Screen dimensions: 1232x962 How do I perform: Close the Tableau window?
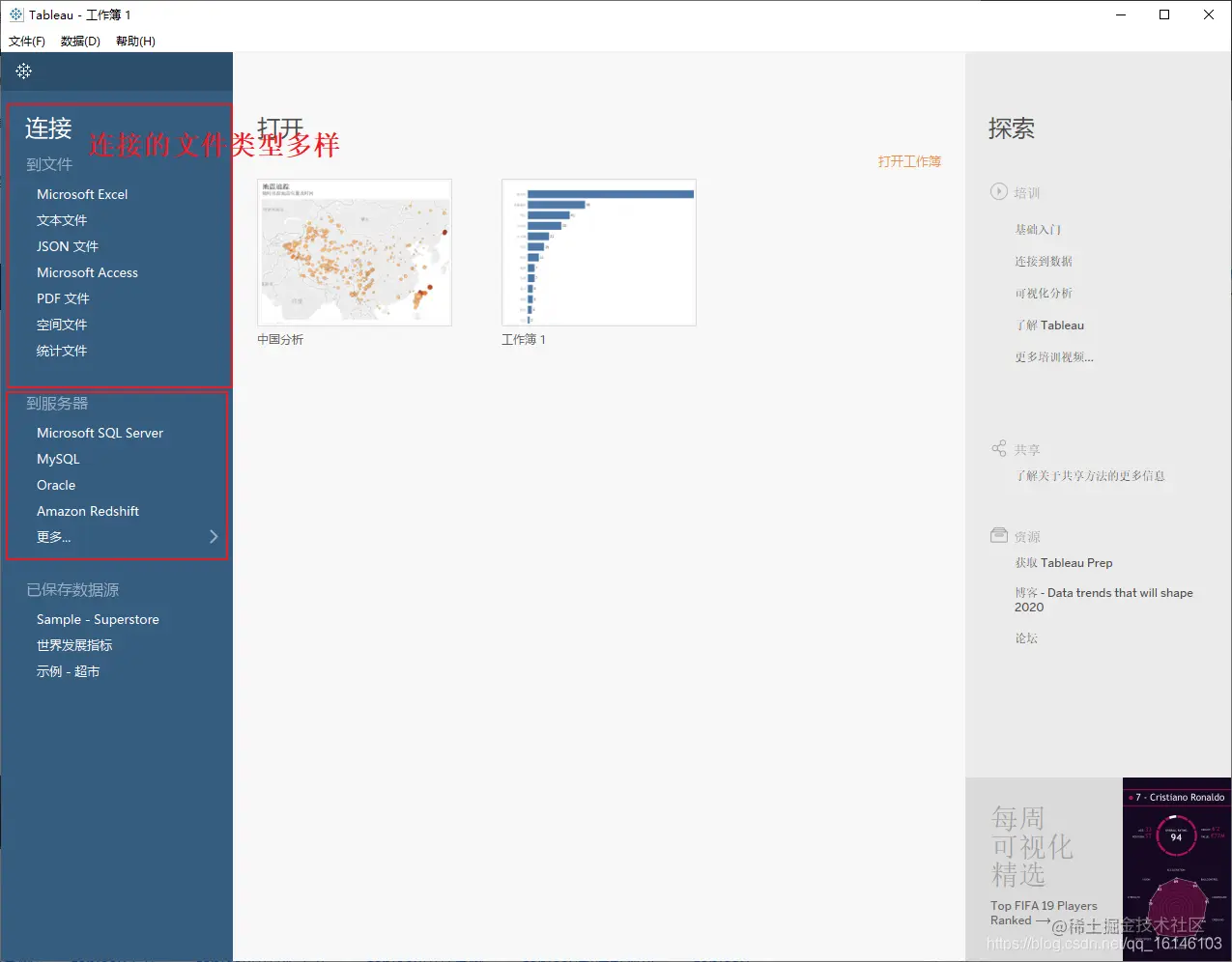click(1209, 14)
